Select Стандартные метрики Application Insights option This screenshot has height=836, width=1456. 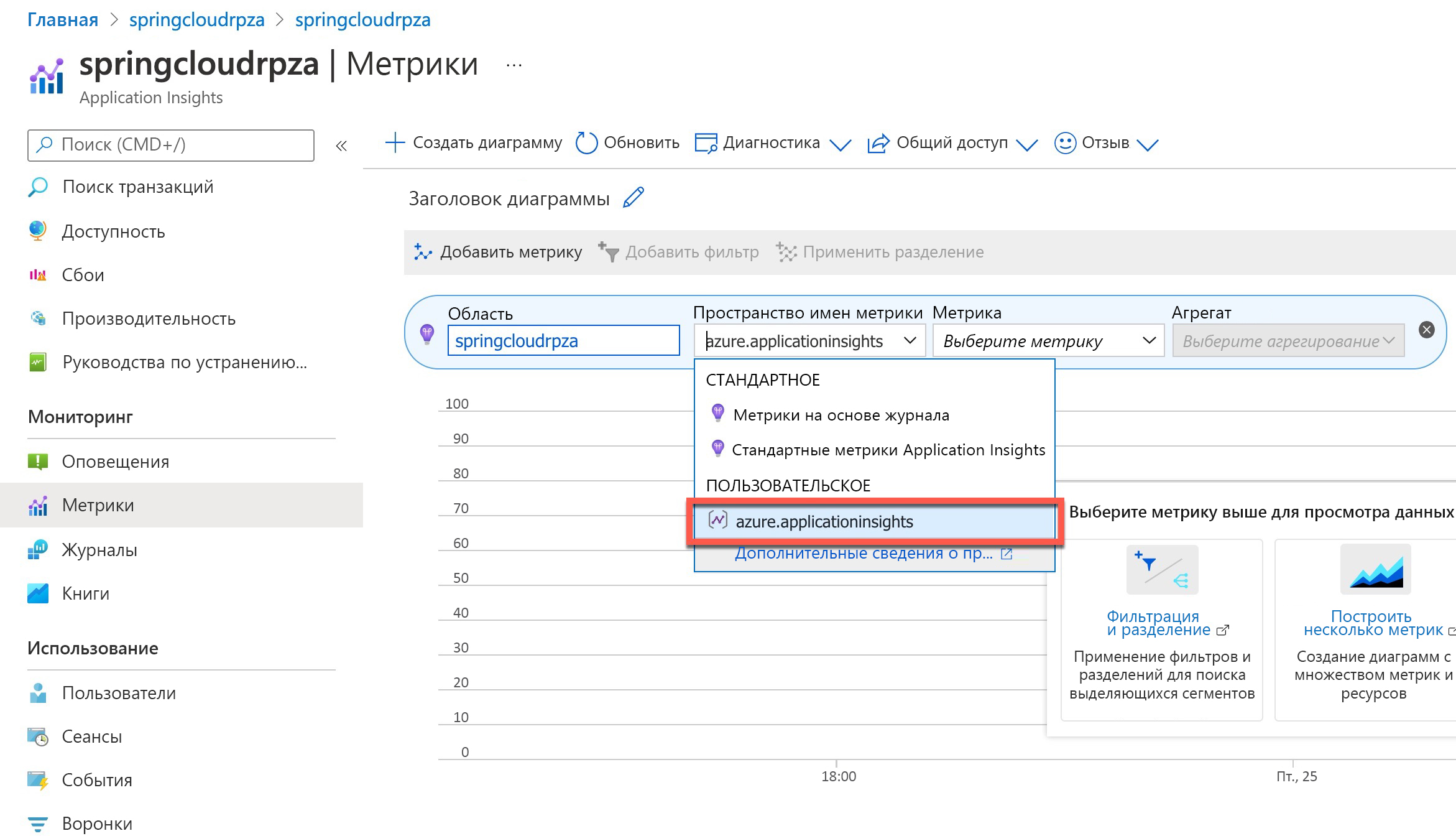click(x=874, y=450)
